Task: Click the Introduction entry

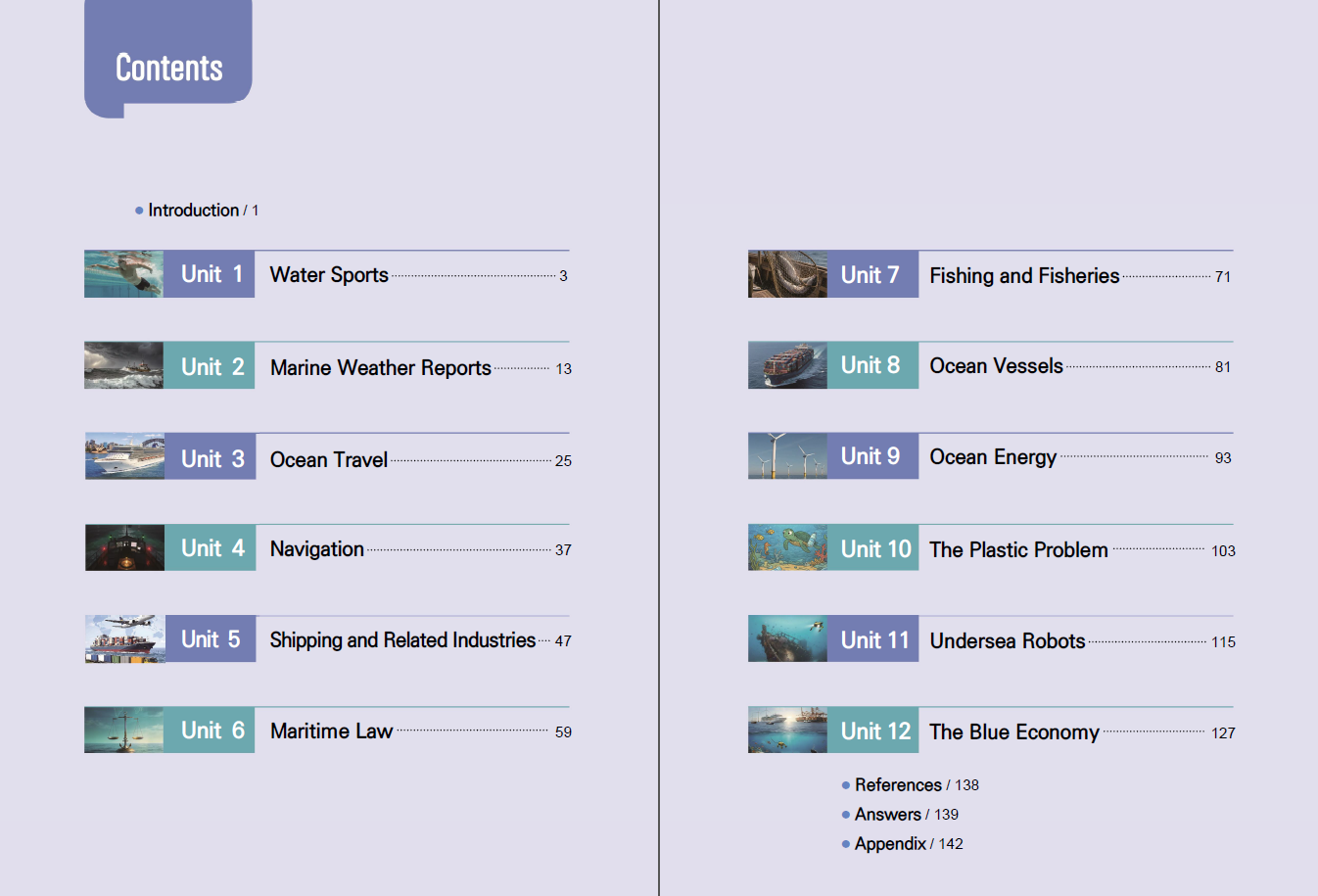Action: [194, 211]
